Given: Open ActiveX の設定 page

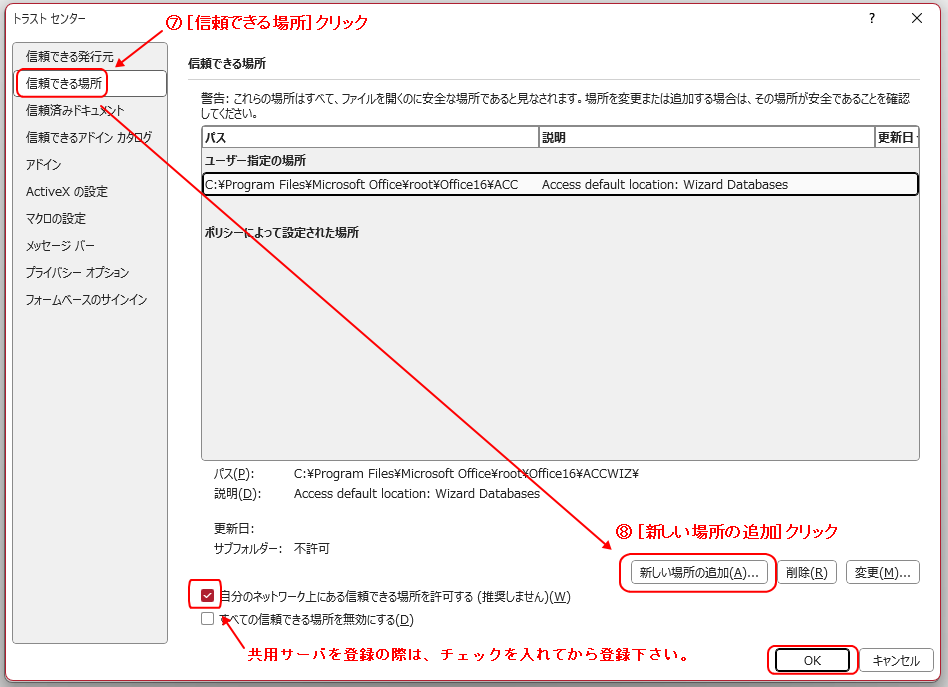Looking at the screenshot, I should 67,192.
